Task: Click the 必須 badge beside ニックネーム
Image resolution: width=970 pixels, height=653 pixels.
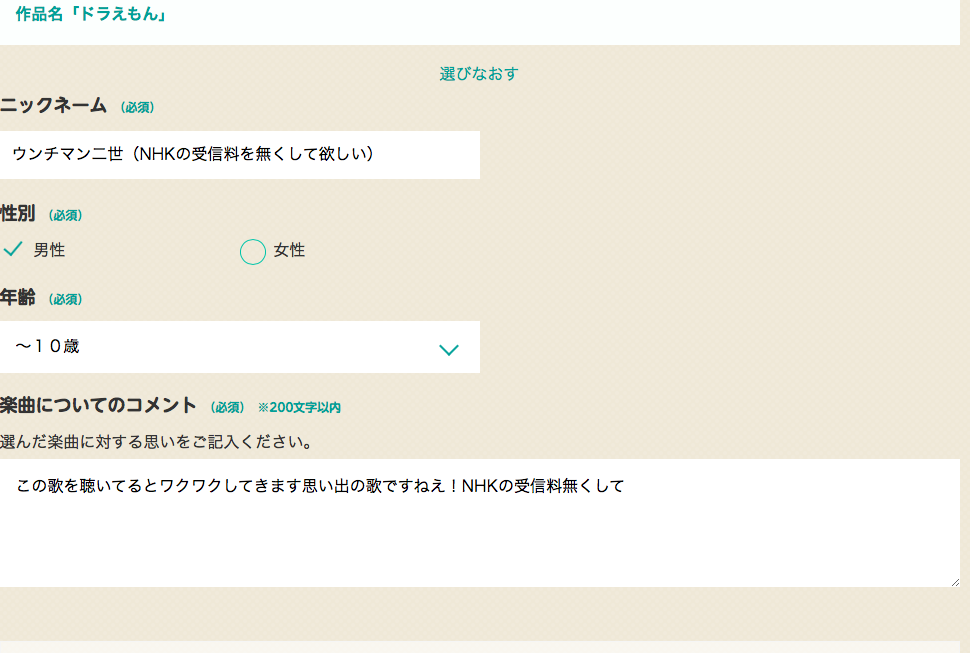Action: [x=137, y=108]
